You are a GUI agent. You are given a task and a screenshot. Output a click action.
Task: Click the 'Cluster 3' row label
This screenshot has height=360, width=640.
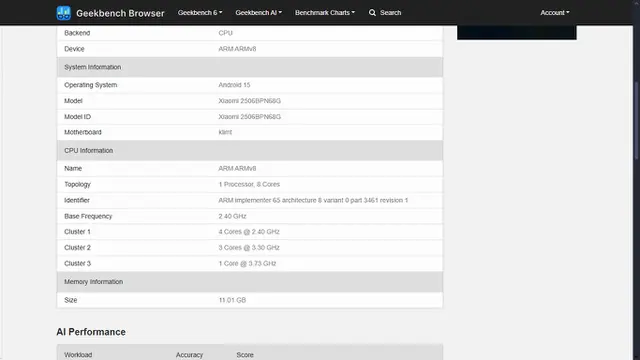point(78,264)
